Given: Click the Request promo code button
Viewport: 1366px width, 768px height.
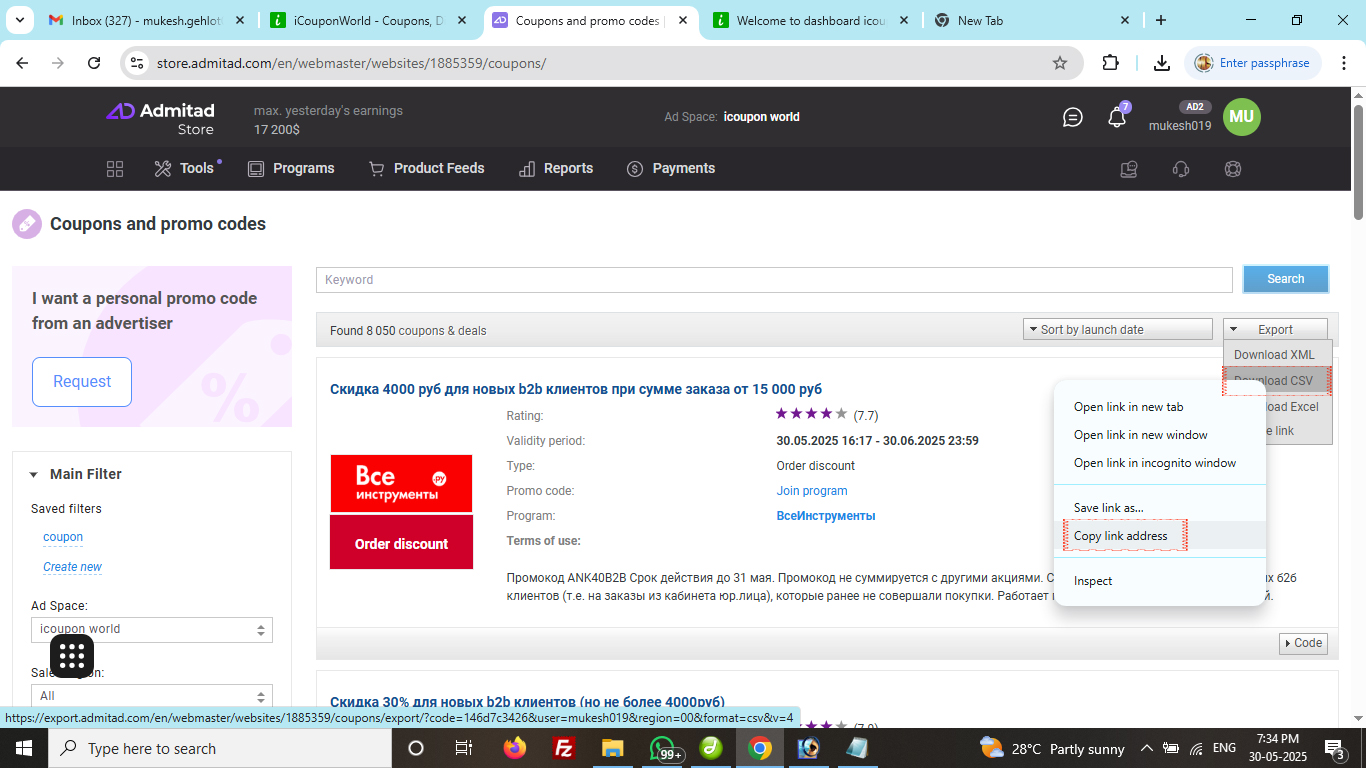Looking at the screenshot, I should click(82, 382).
